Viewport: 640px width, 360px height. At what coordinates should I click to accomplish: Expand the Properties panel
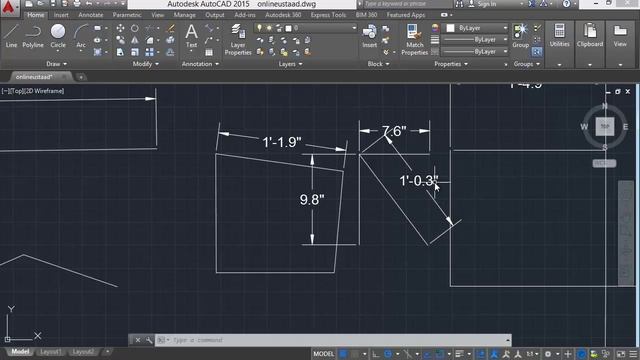pos(451,64)
